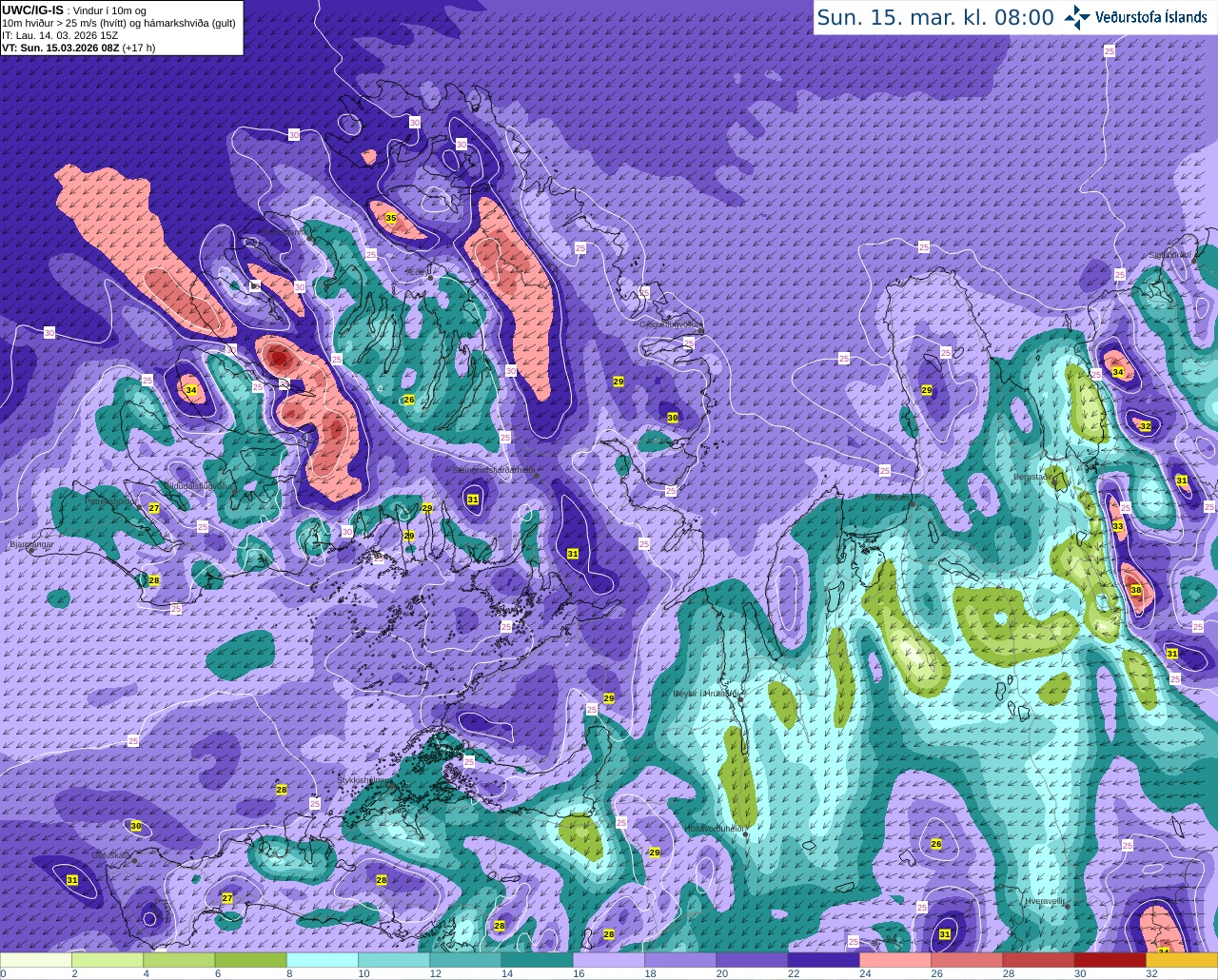Pick the olive green 6–8 legend swatch
This screenshot has height=980, width=1218.
click(250, 960)
